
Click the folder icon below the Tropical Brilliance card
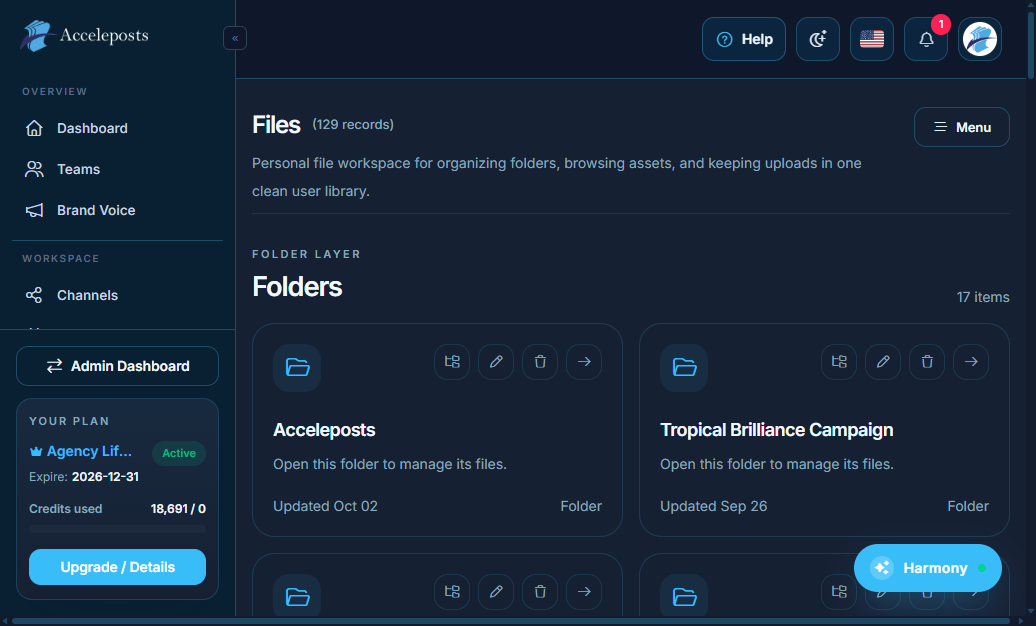point(684,597)
